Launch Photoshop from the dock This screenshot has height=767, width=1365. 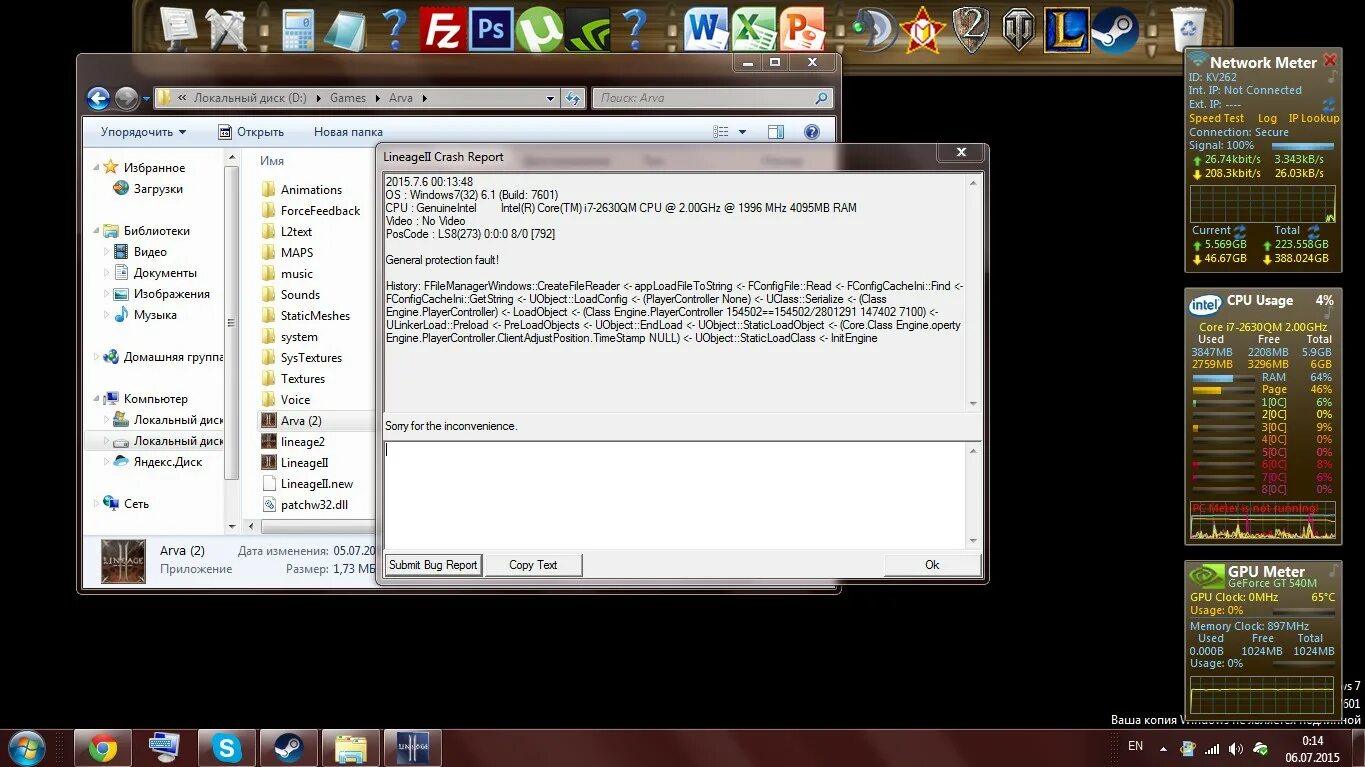pos(491,29)
